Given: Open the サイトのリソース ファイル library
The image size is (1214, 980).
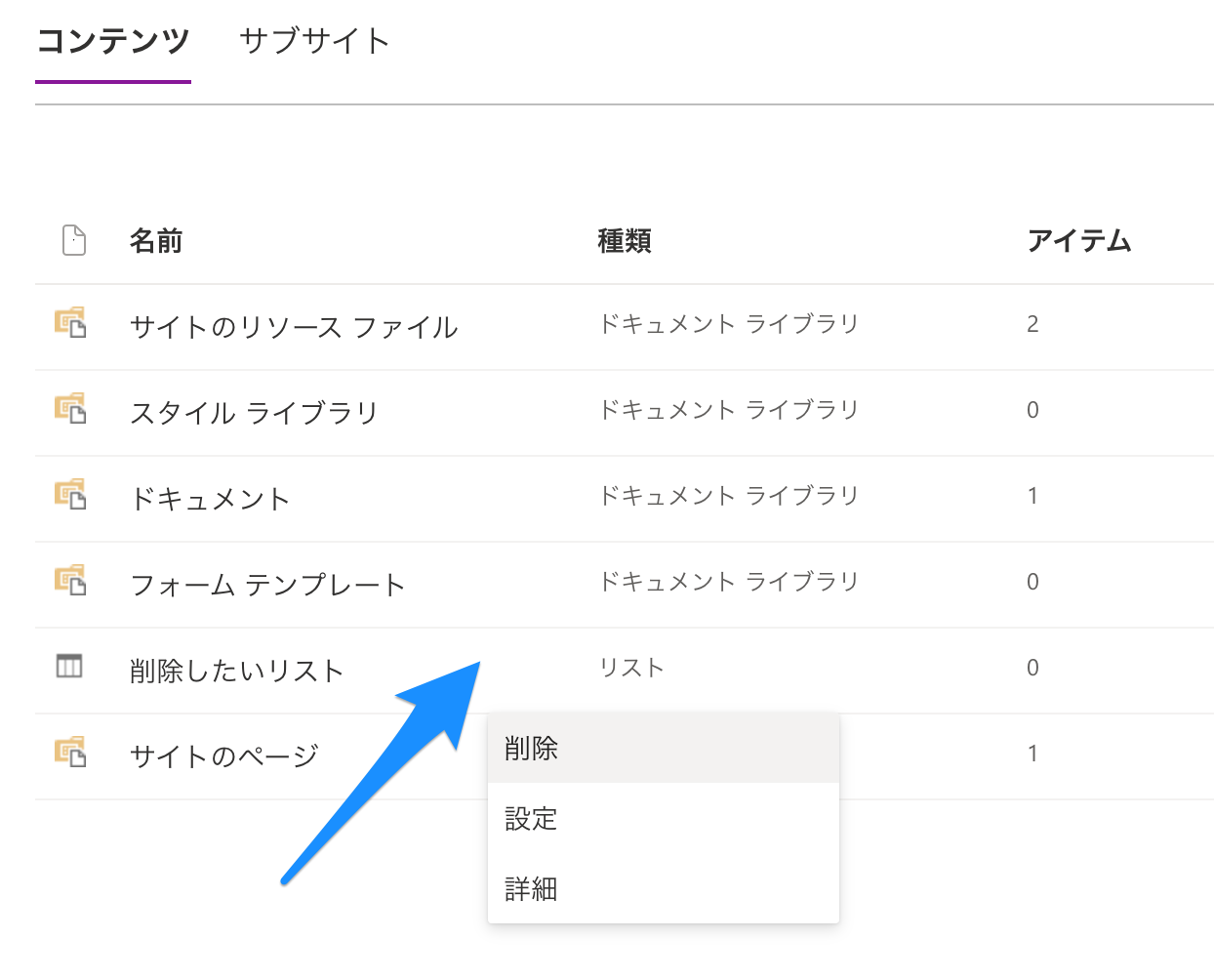Looking at the screenshot, I should click(x=294, y=327).
